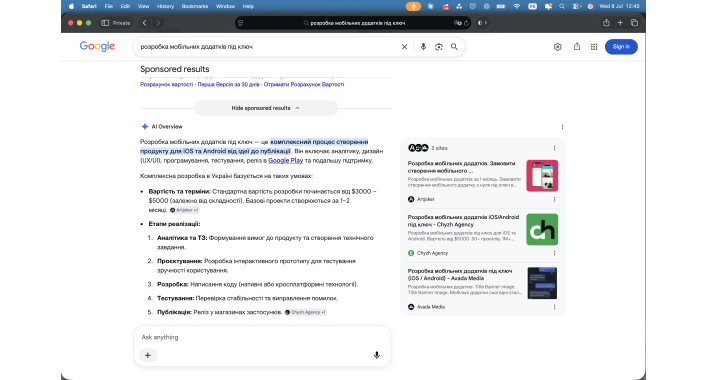Open Safari share button in toolbar
Viewport: 708px width, 380px height.
(606, 23)
